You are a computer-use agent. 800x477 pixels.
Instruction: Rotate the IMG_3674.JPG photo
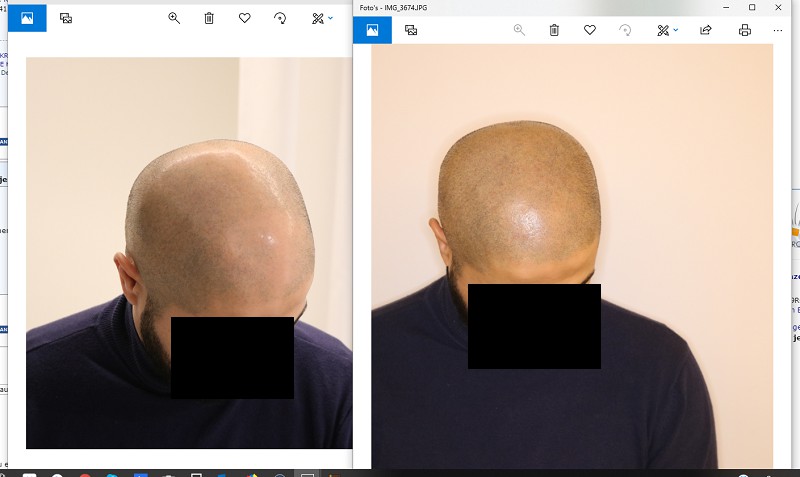click(625, 30)
